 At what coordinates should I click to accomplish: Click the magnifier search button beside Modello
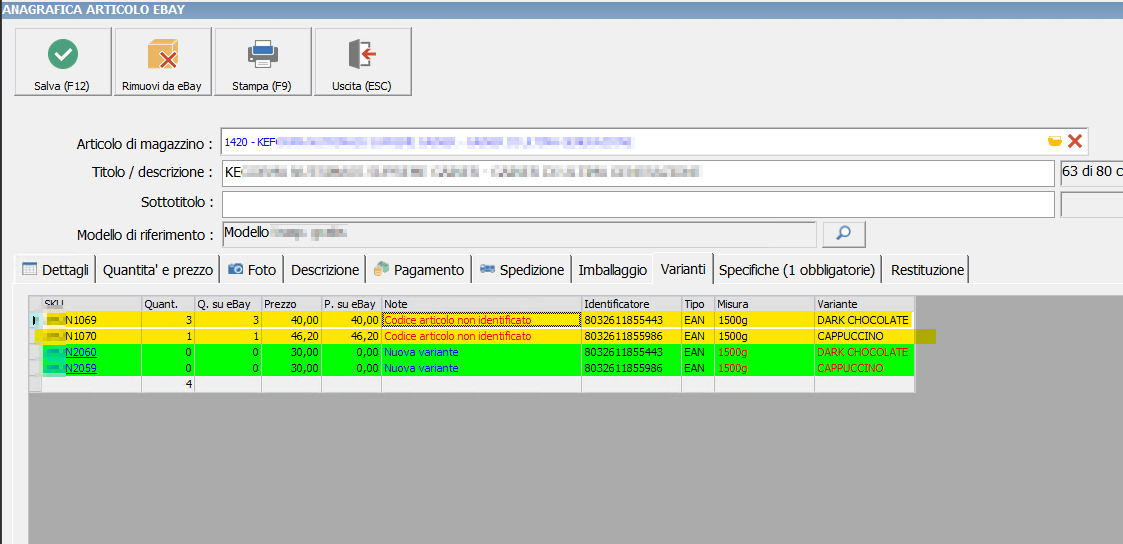(x=844, y=233)
